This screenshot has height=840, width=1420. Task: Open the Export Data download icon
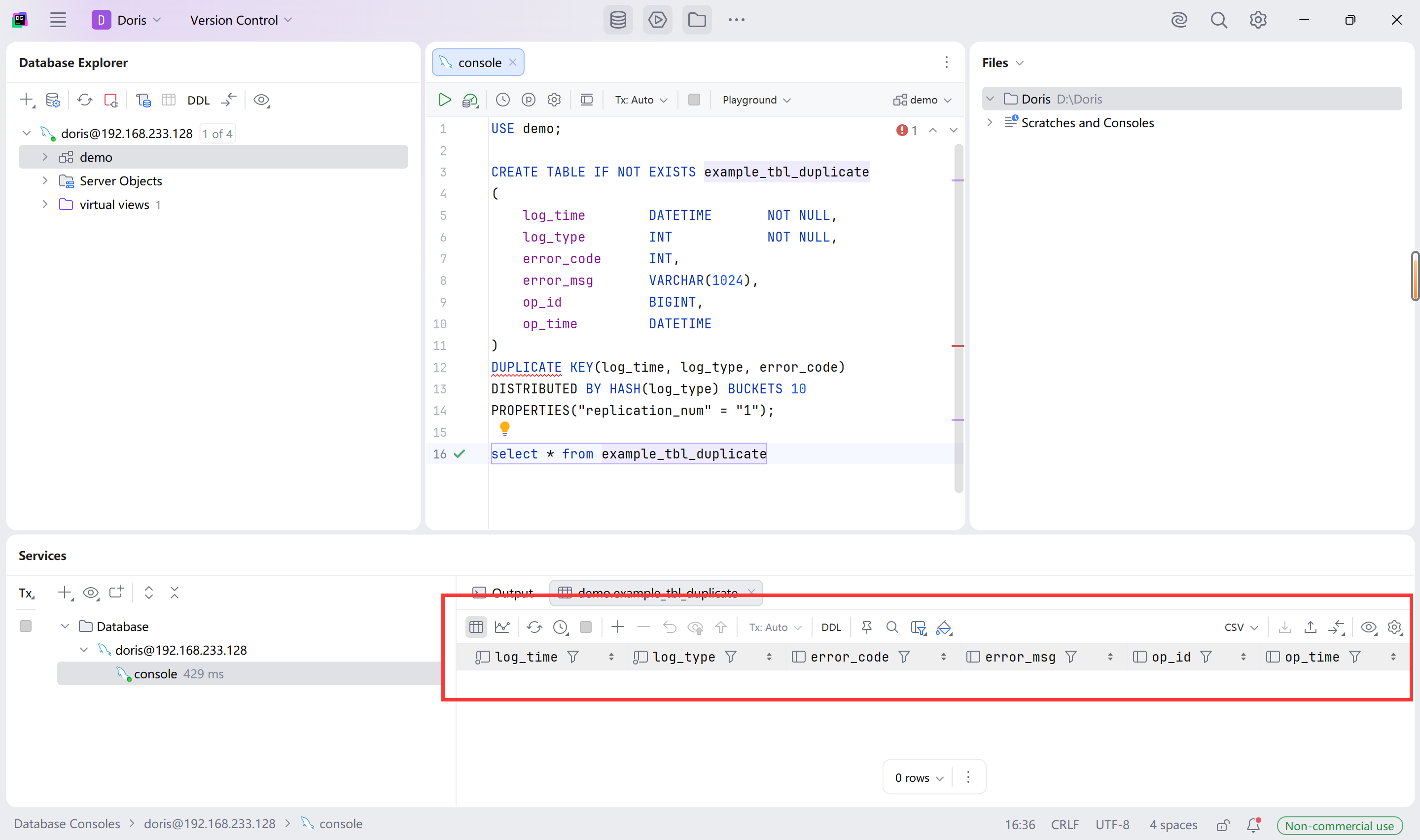1285,627
